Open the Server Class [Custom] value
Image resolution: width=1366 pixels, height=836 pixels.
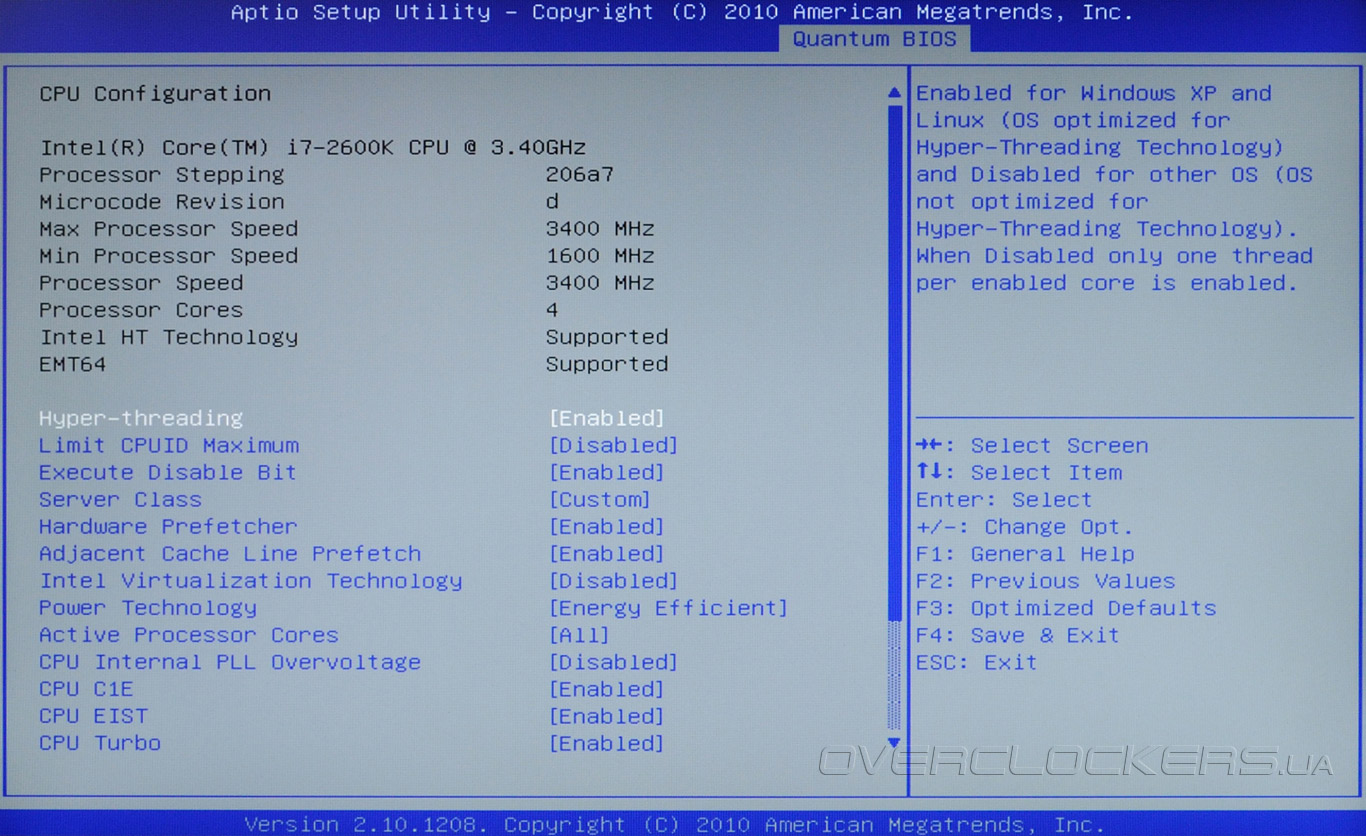[600, 499]
